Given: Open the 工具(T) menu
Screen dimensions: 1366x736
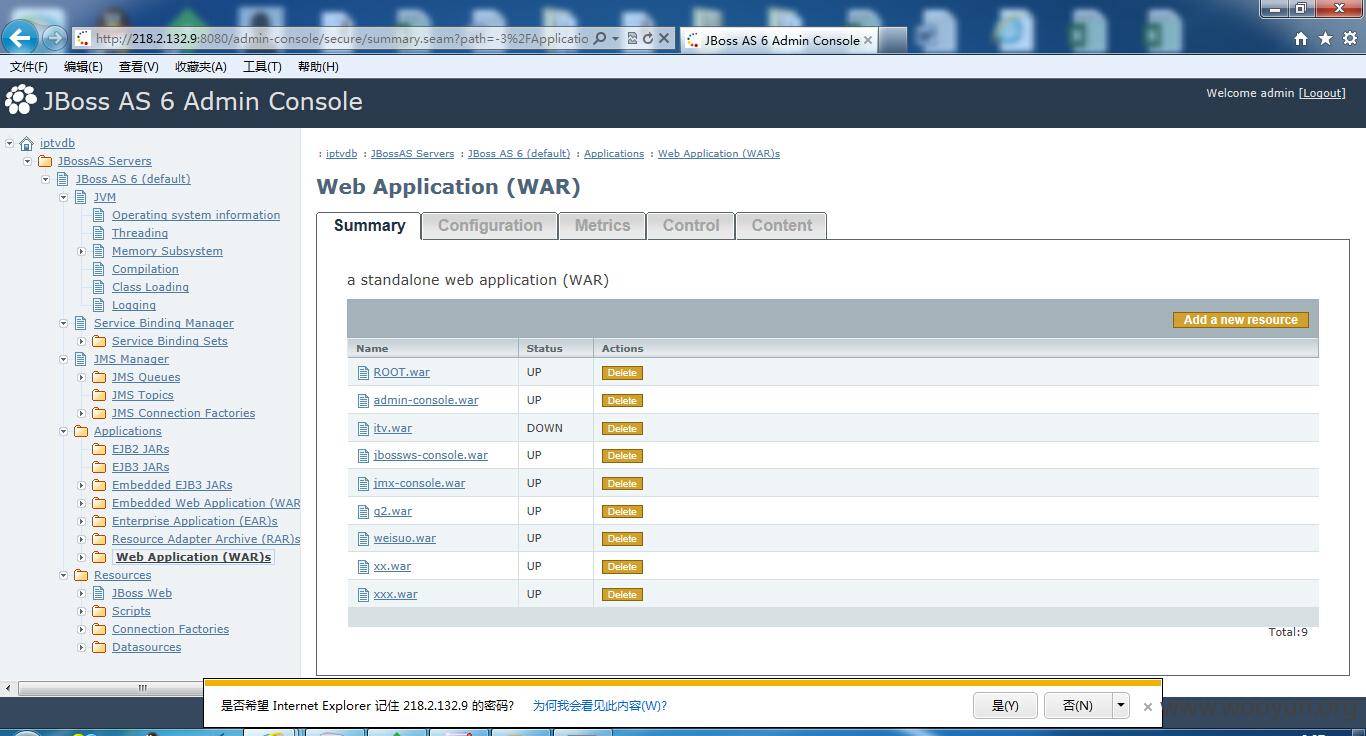Looking at the screenshot, I should [x=262, y=67].
